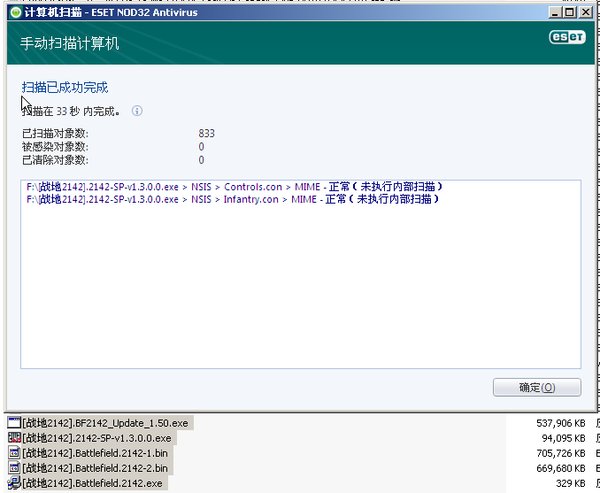Click the BF2142_Update_1.50.exe file icon

pos(14,423)
